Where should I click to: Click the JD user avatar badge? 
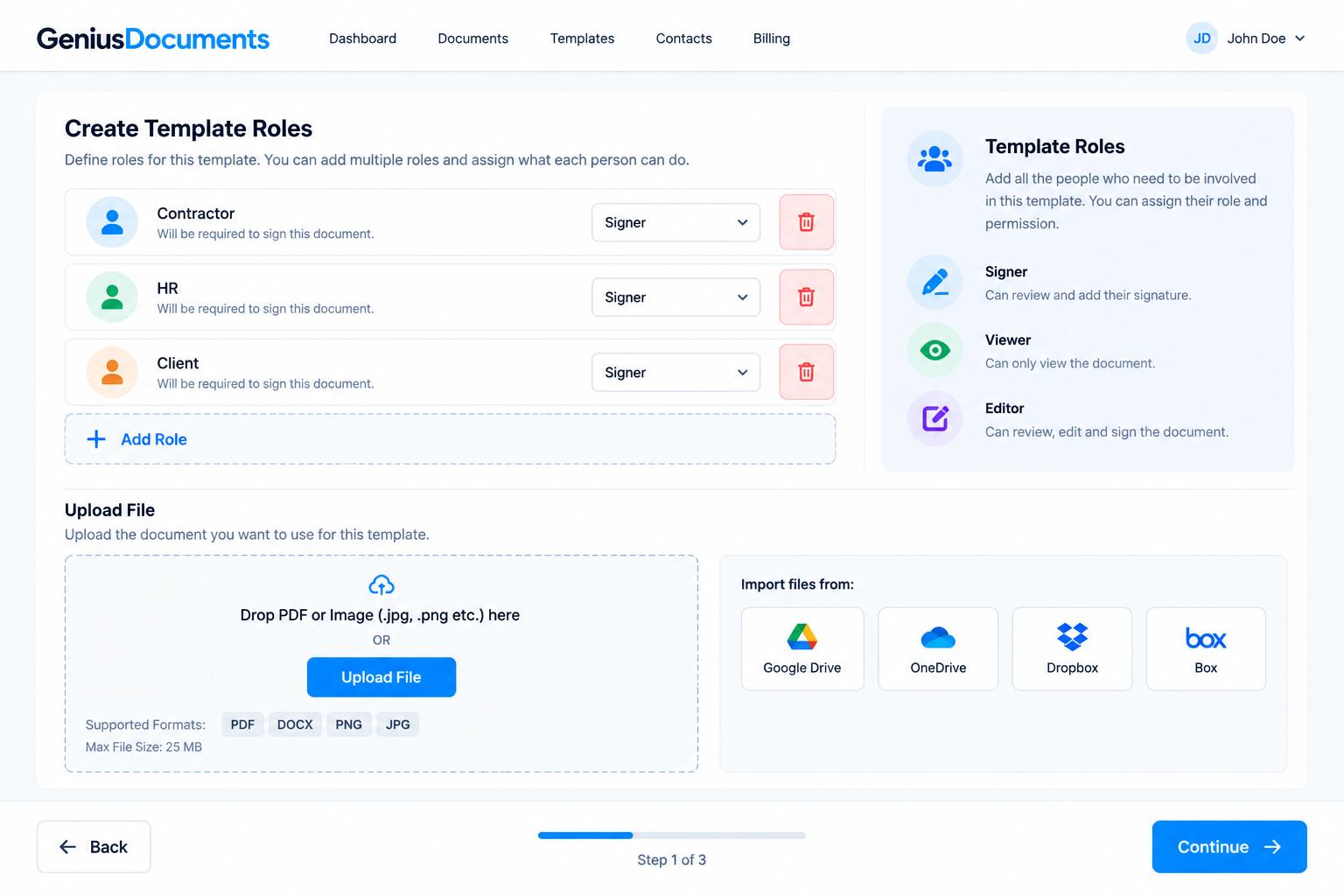pos(1202,38)
